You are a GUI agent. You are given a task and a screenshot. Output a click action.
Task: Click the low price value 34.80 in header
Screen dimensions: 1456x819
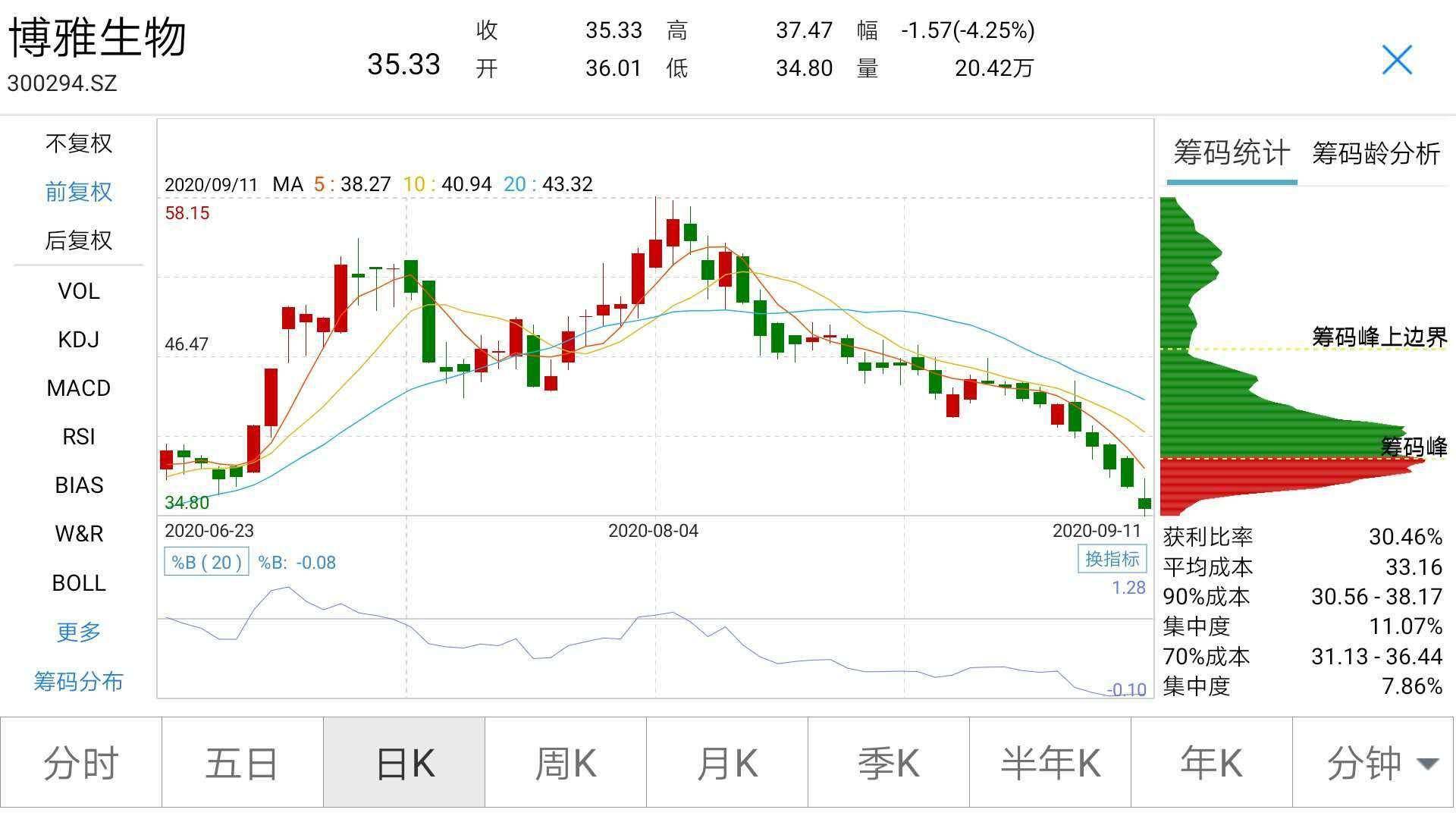tap(804, 68)
